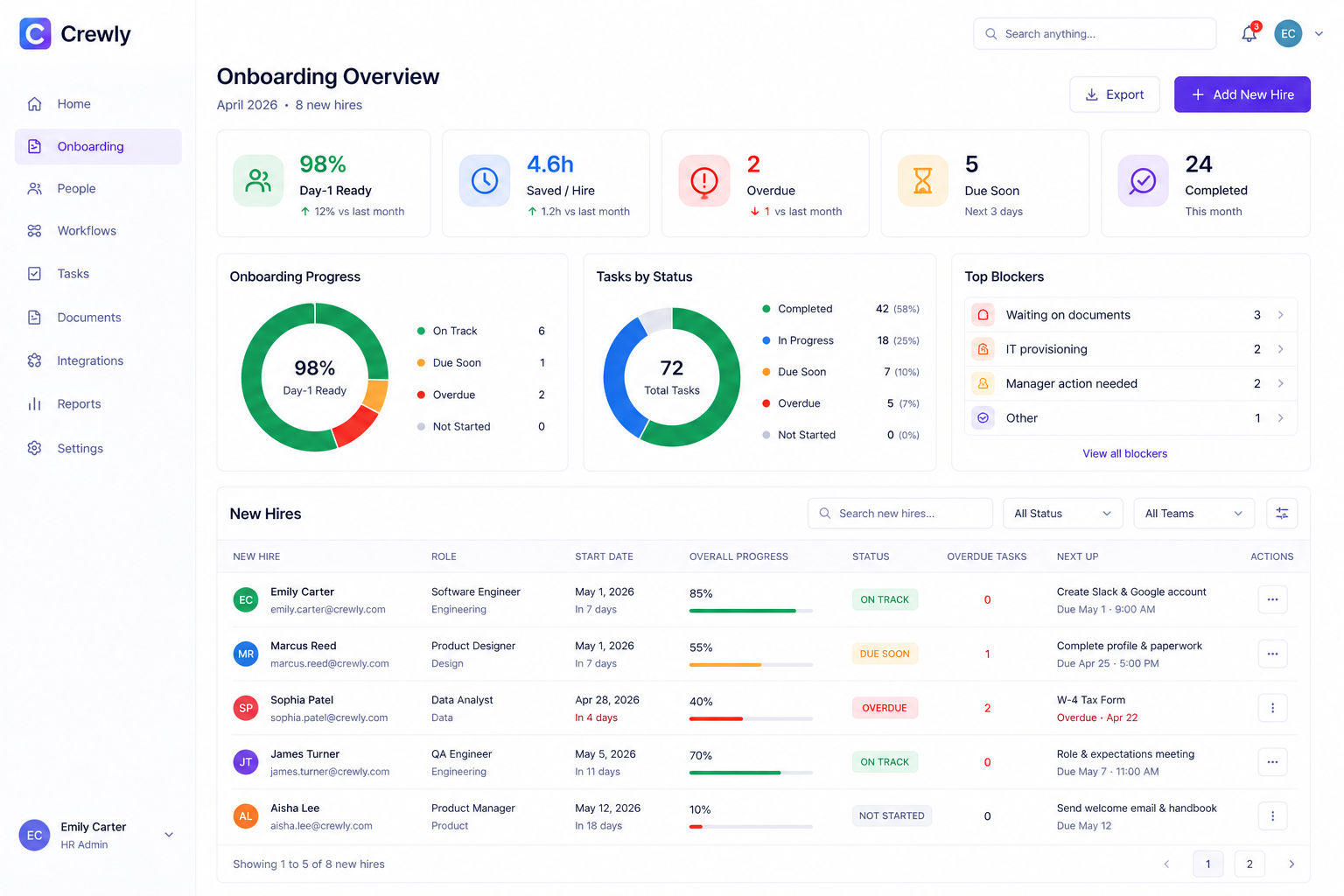
Task: Open the table filter settings icon
Action: coord(1282,514)
